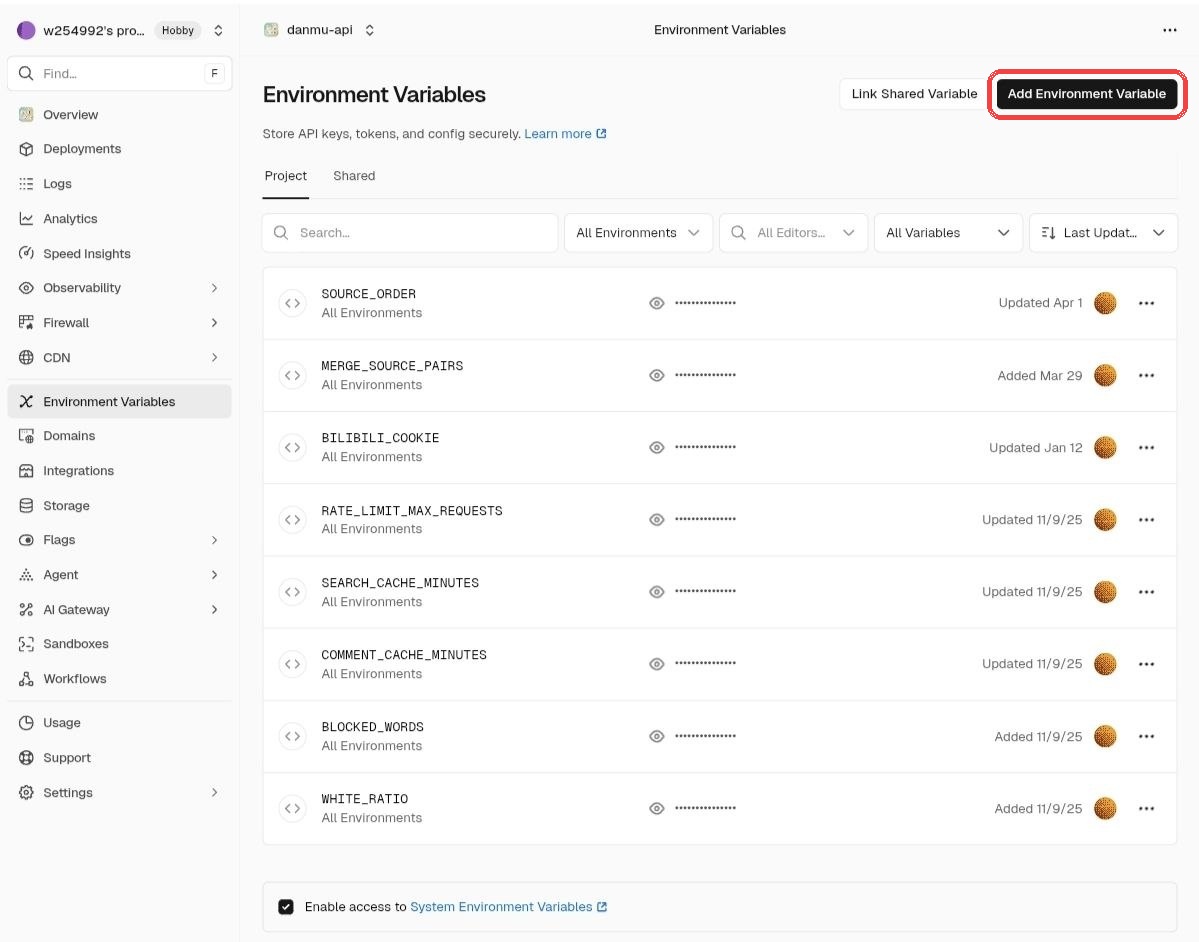Reveal the RATE_LIMIT_MAX_REQUESTS value with eye icon

(656, 520)
